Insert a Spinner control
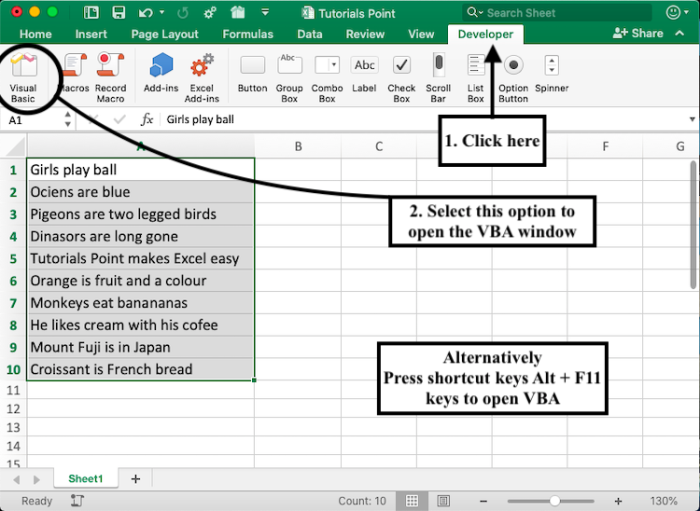Image resolution: width=700 pixels, height=511 pixels. tap(552, 72)
